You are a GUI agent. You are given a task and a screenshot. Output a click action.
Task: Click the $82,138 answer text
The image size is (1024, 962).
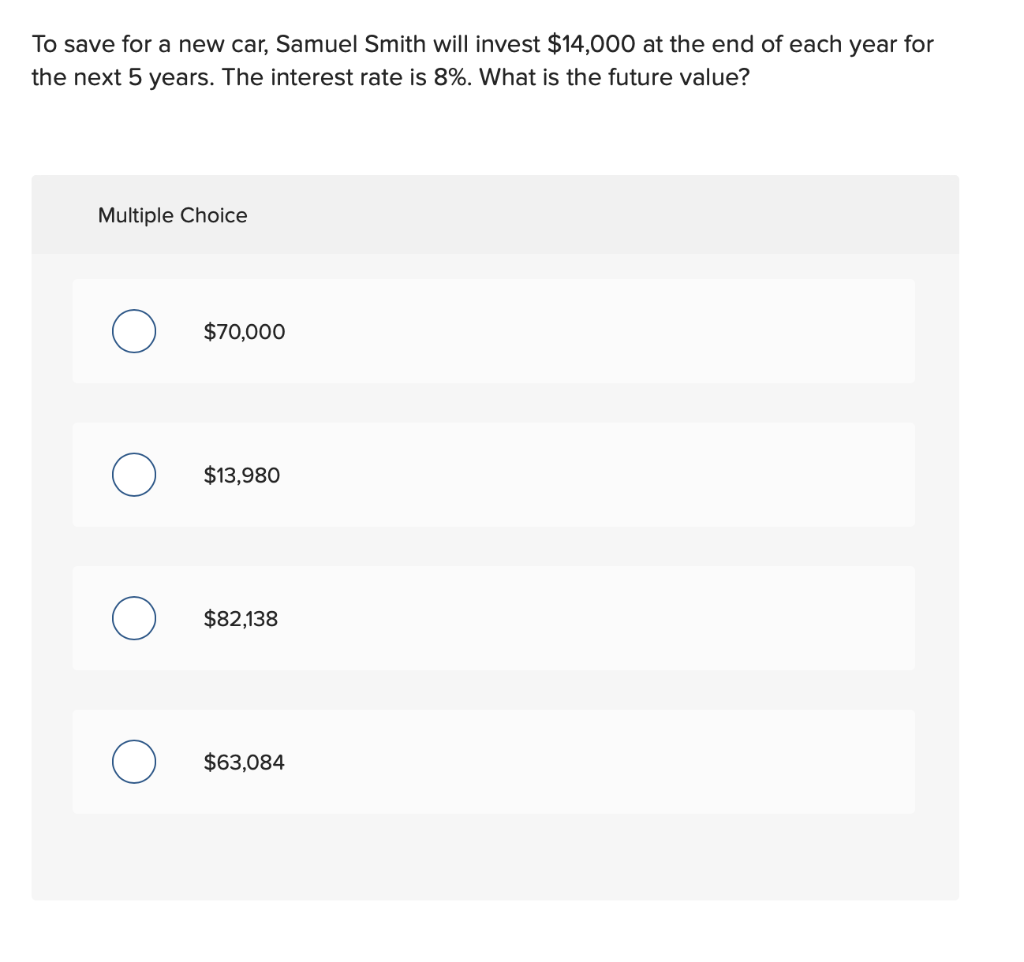click(x=241, y=619)
